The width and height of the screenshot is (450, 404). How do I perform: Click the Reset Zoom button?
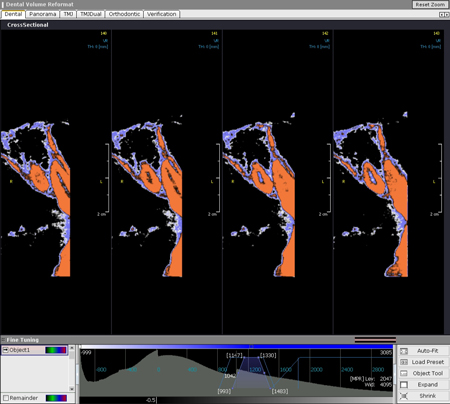(x=430, y=5)
